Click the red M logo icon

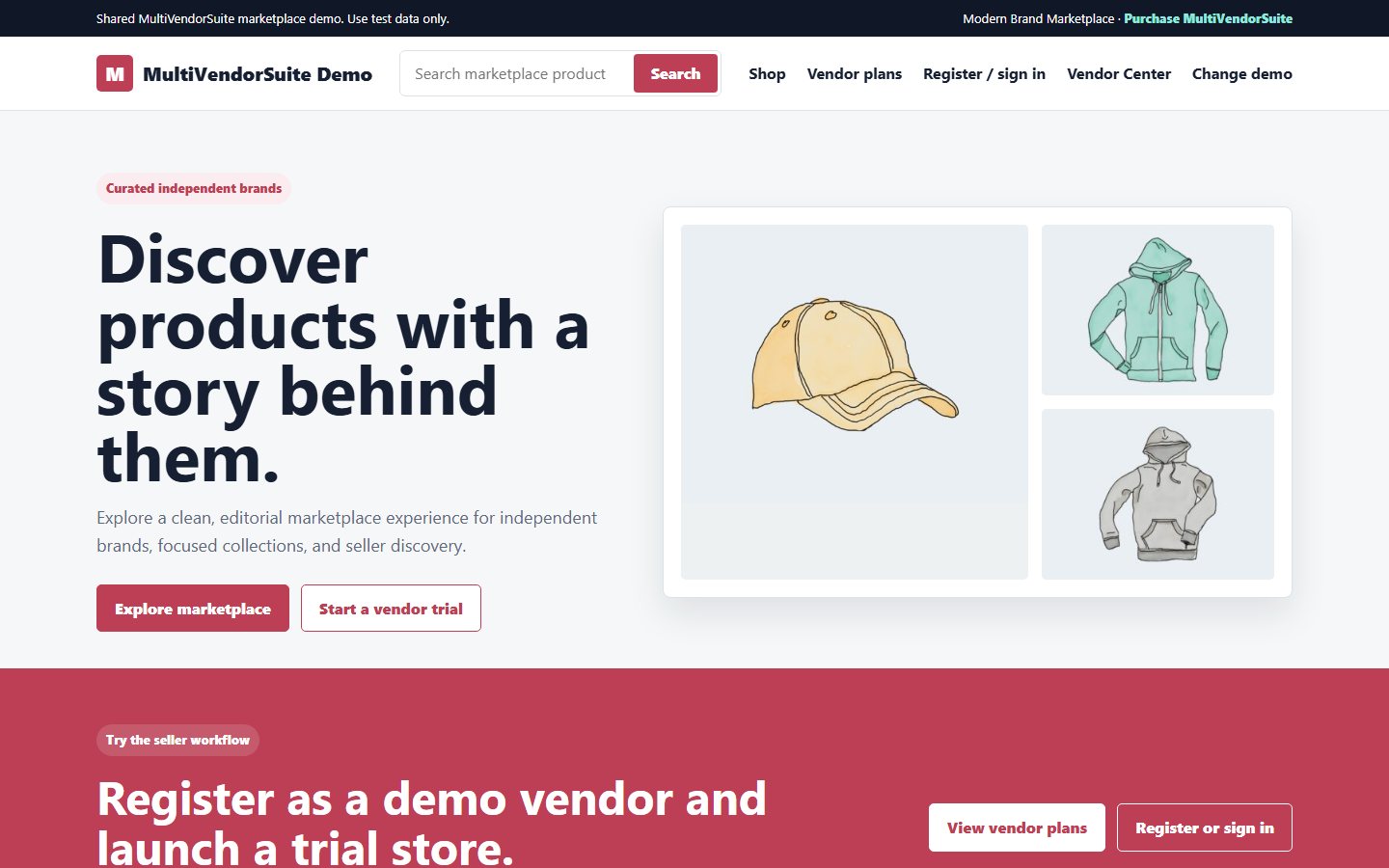pyautogui.click(x=115, y=73)
